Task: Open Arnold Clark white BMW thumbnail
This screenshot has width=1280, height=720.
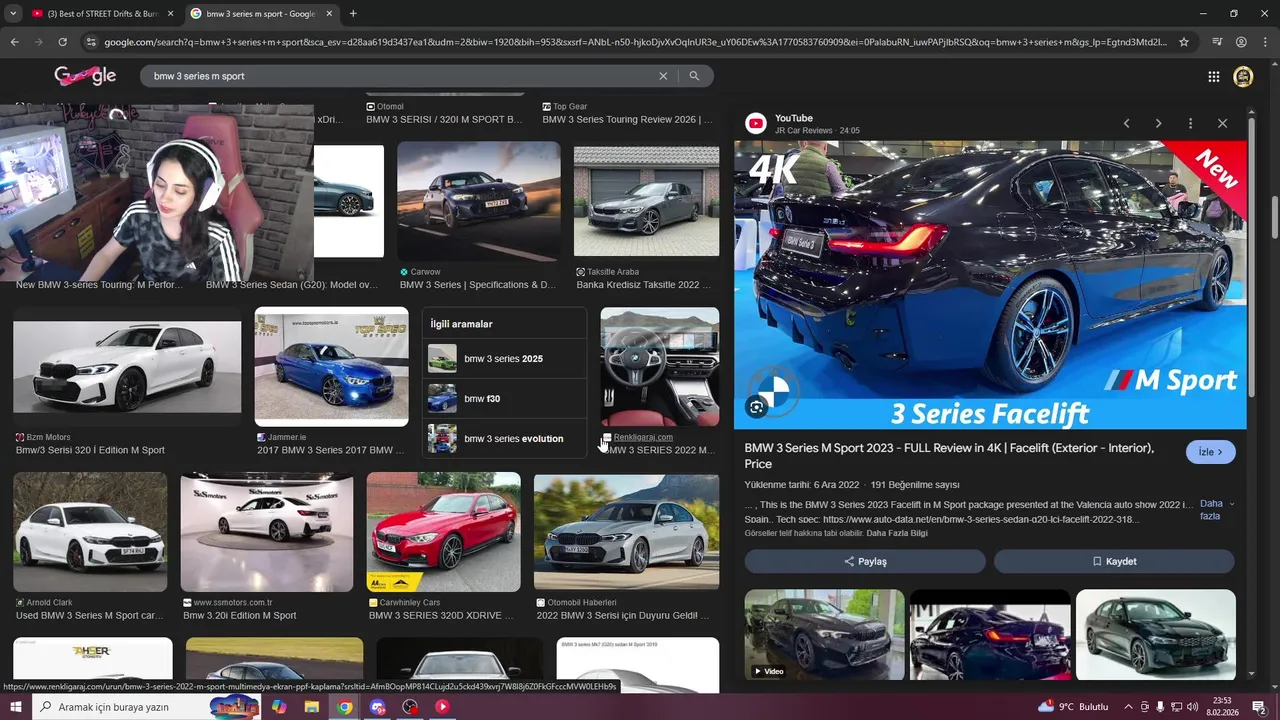Action: 90,532
